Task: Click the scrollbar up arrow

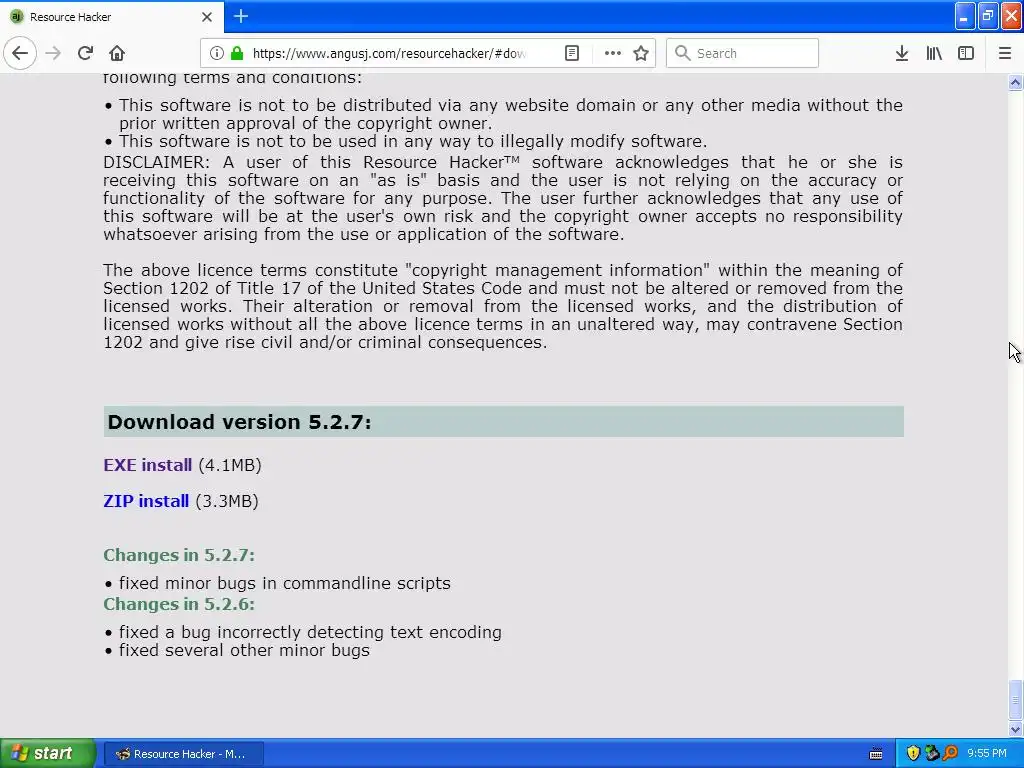Action: (1016, 82)
